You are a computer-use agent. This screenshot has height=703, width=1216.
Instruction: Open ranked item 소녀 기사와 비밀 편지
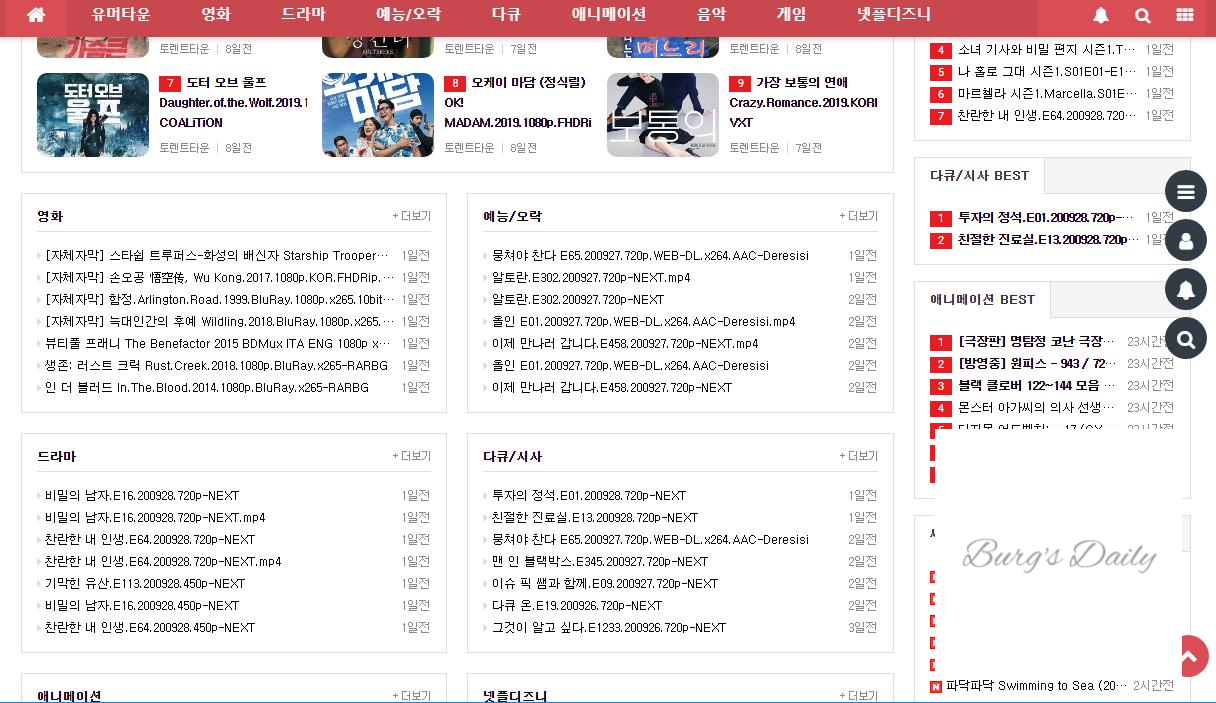click(x=1047, y=50)
